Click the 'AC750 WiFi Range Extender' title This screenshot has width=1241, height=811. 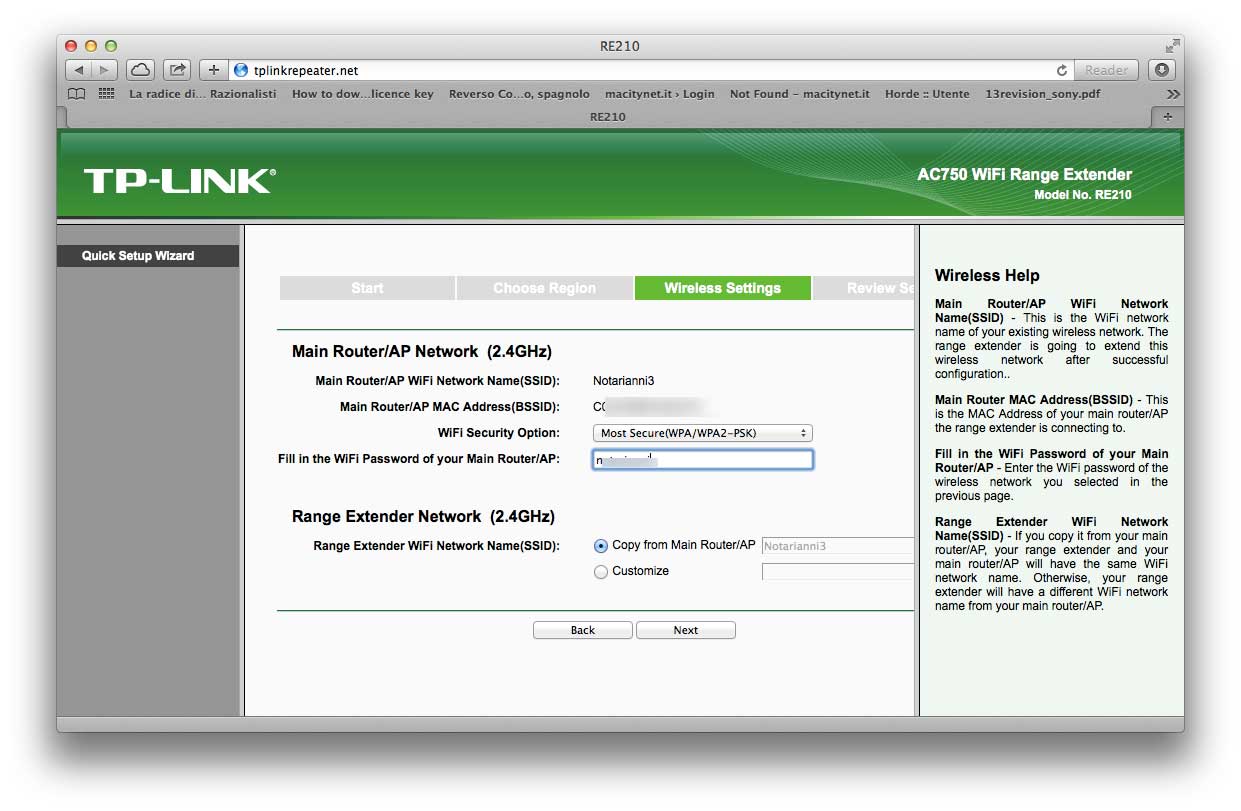point(1025,174)
